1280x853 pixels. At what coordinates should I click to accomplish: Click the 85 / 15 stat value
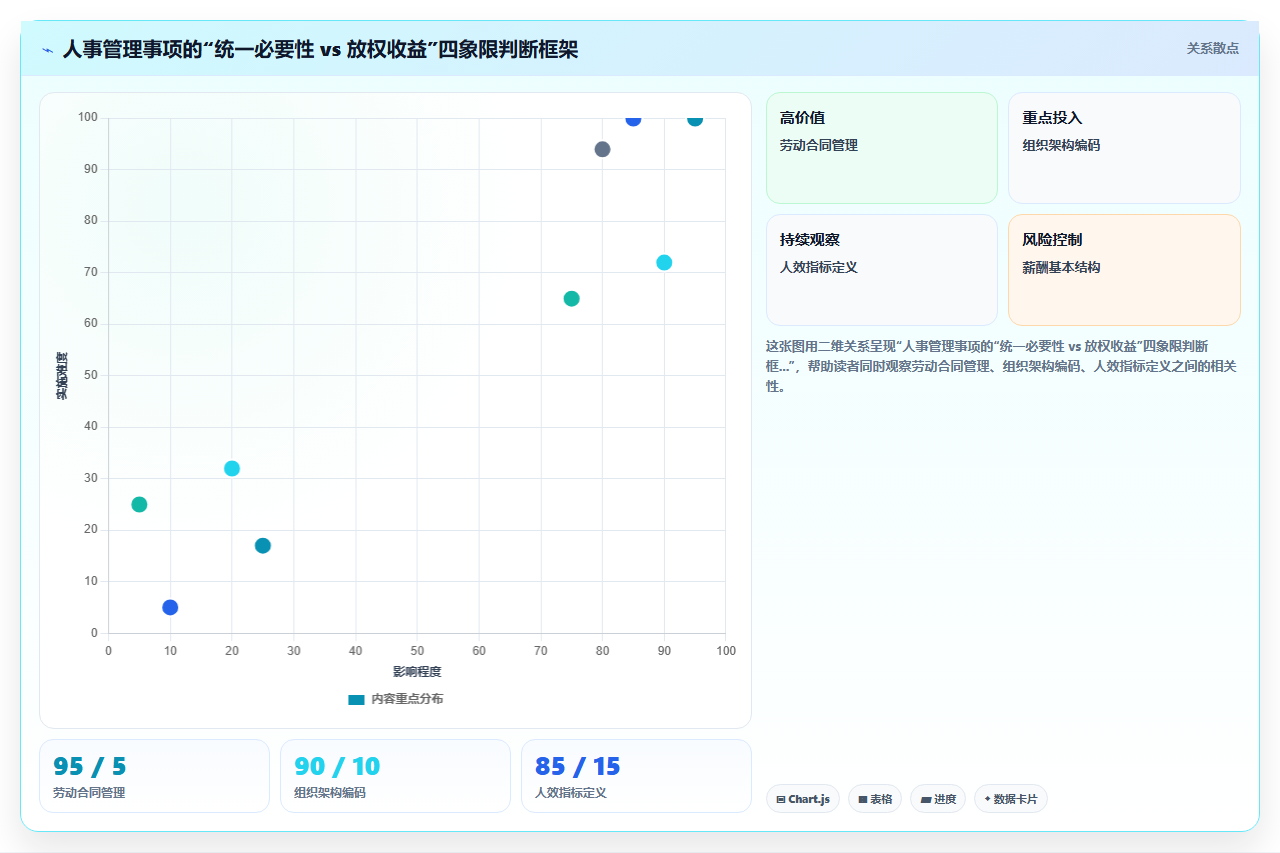(x=578, y=767)
